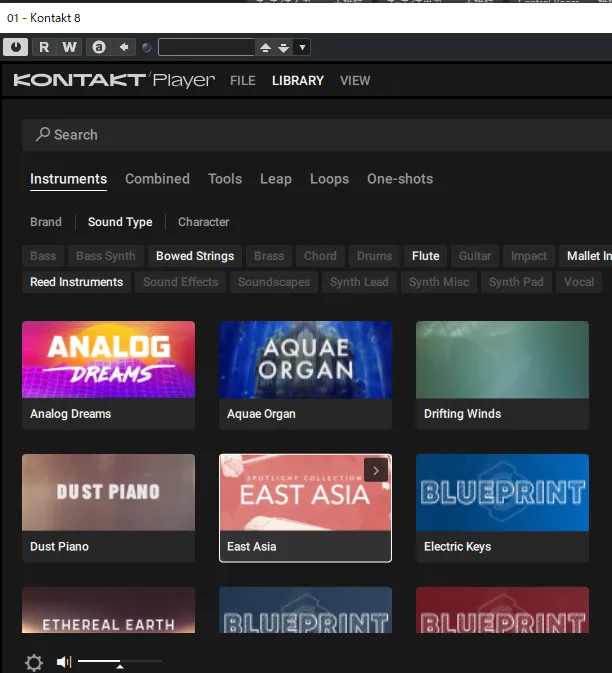Toggle the Bowed Strings filter tag

[195, 256]
